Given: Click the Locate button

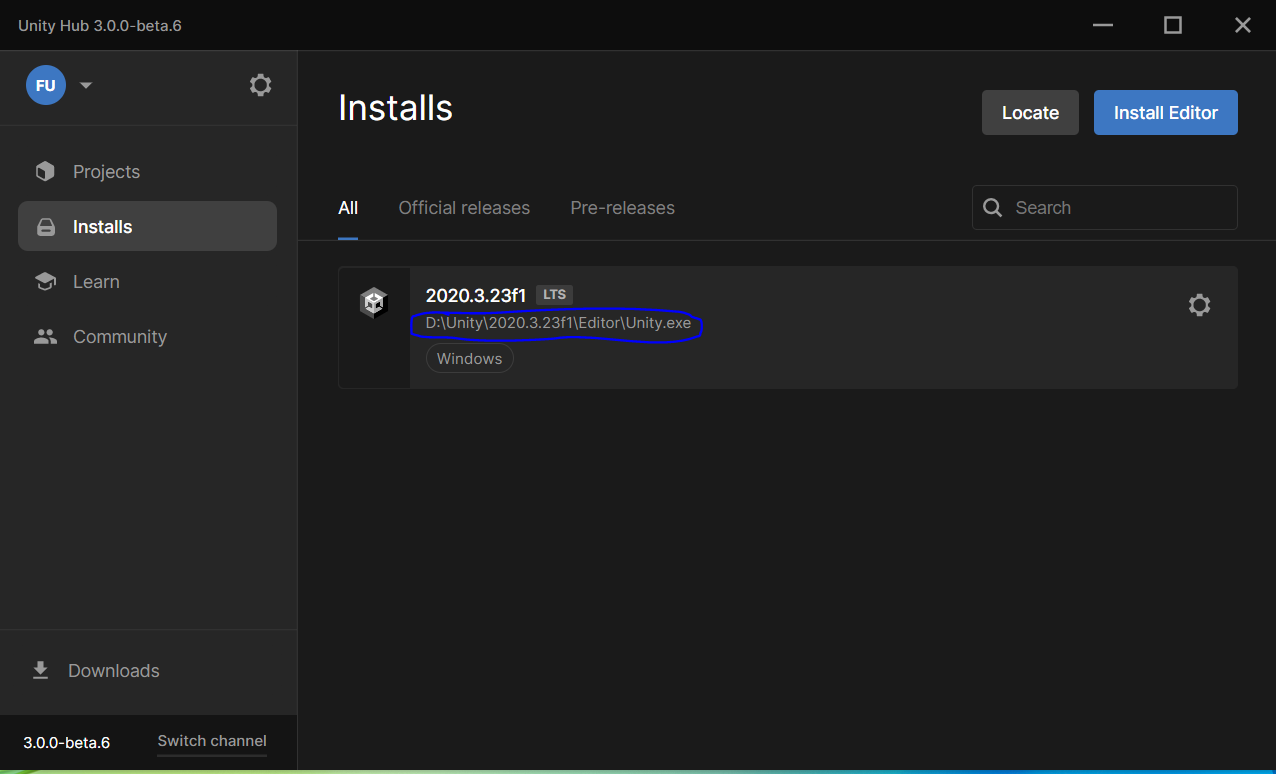Looking at the screenshot, I should [1030, 113].
